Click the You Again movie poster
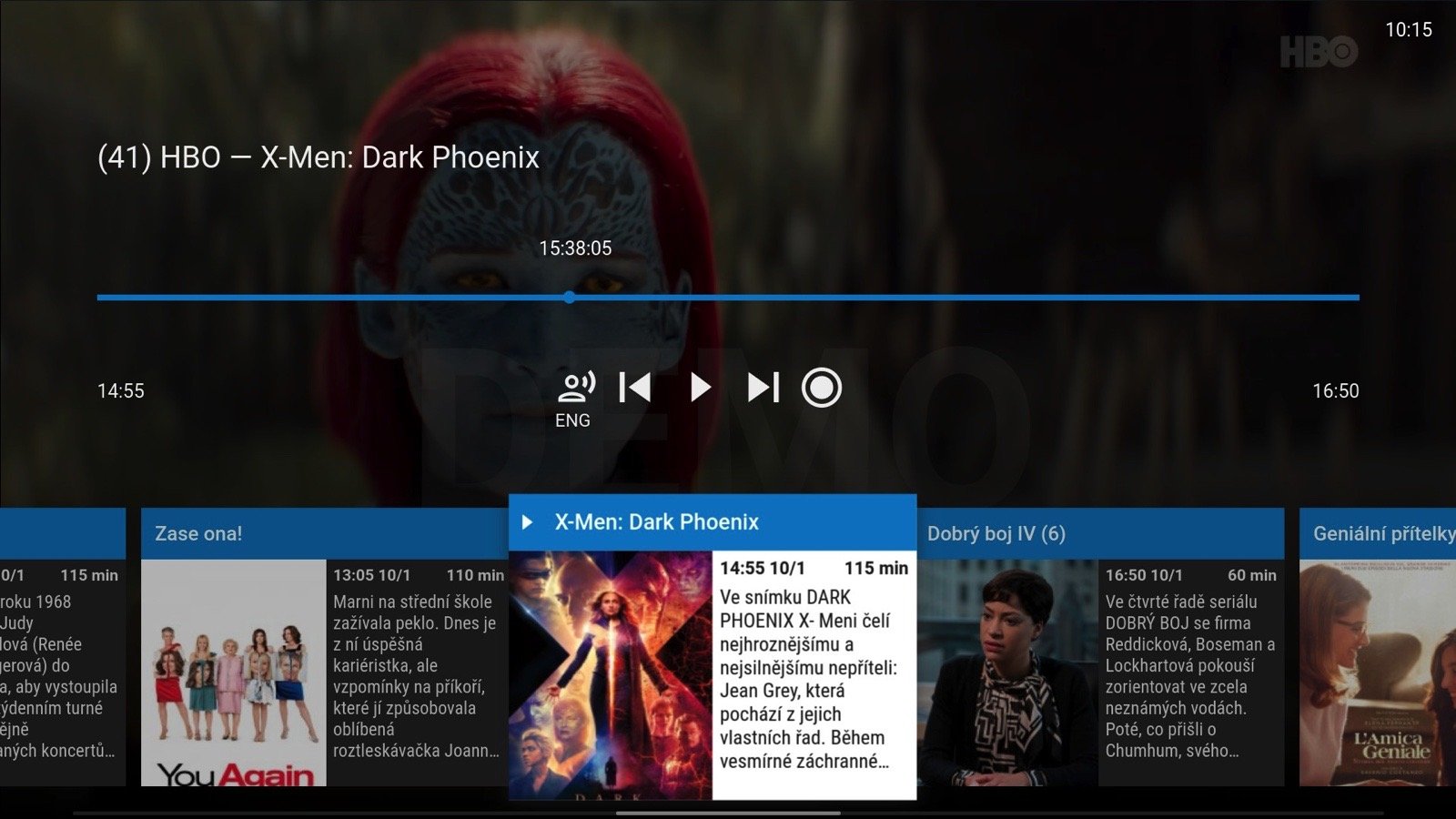Viewport: 1456px width, 819px height. click(234, 672)
